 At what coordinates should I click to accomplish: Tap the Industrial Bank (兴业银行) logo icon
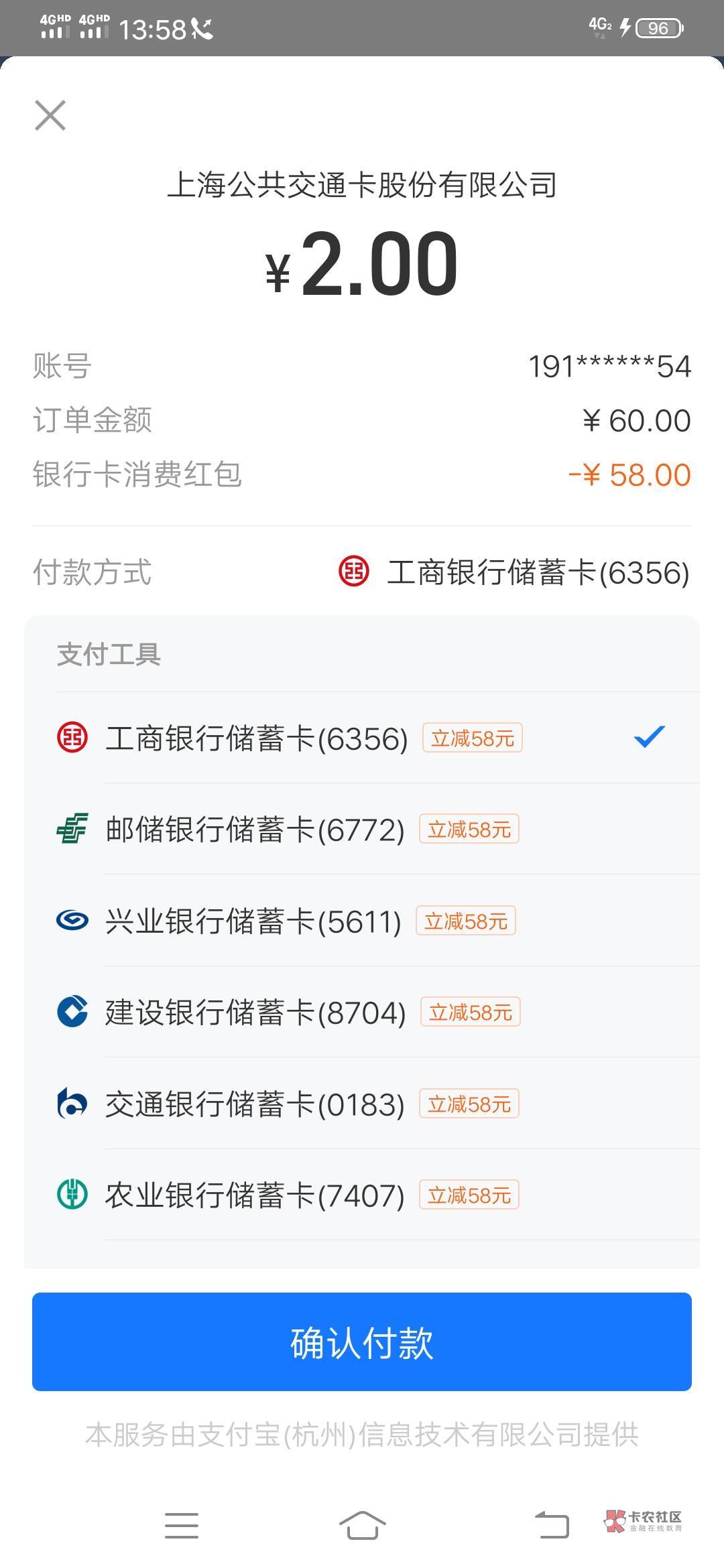coord(72,920)
